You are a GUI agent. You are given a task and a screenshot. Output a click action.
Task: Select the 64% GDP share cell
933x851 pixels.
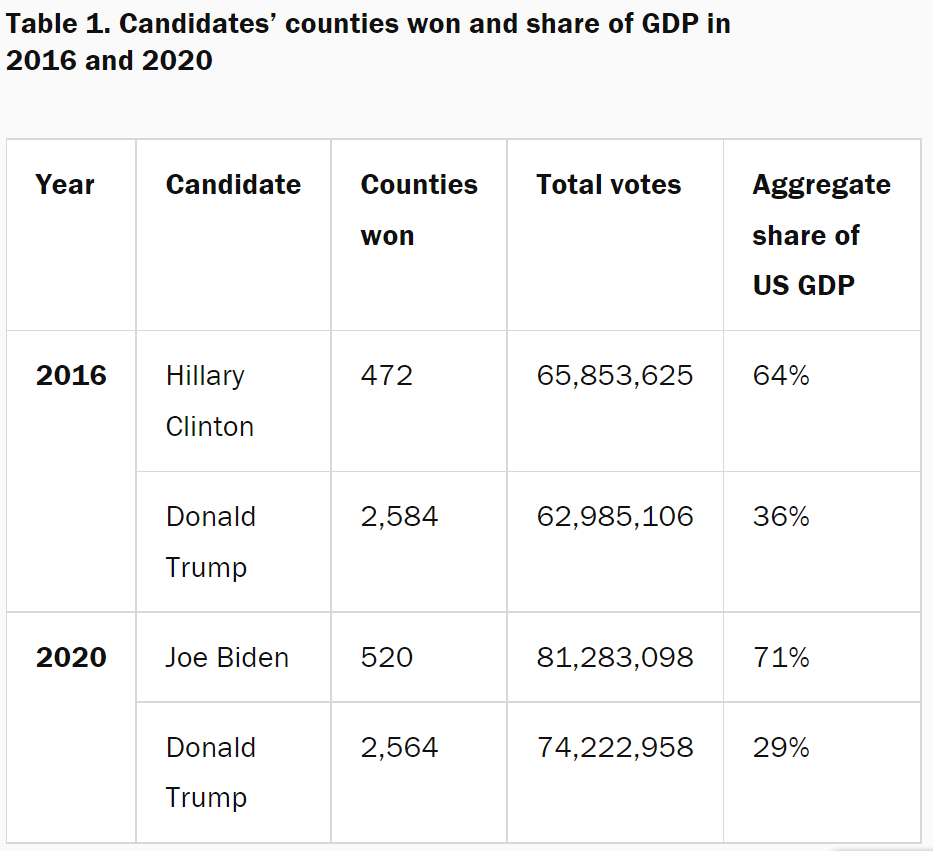(x=780, y=376)
